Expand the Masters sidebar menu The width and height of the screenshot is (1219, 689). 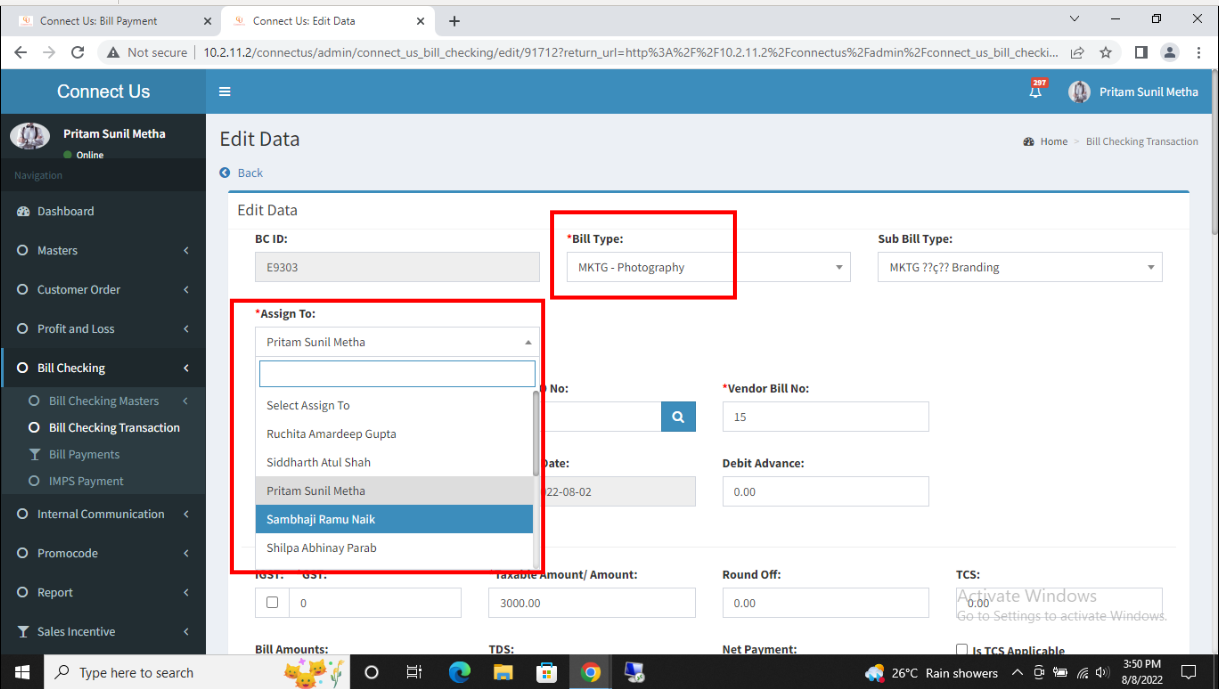103,250
